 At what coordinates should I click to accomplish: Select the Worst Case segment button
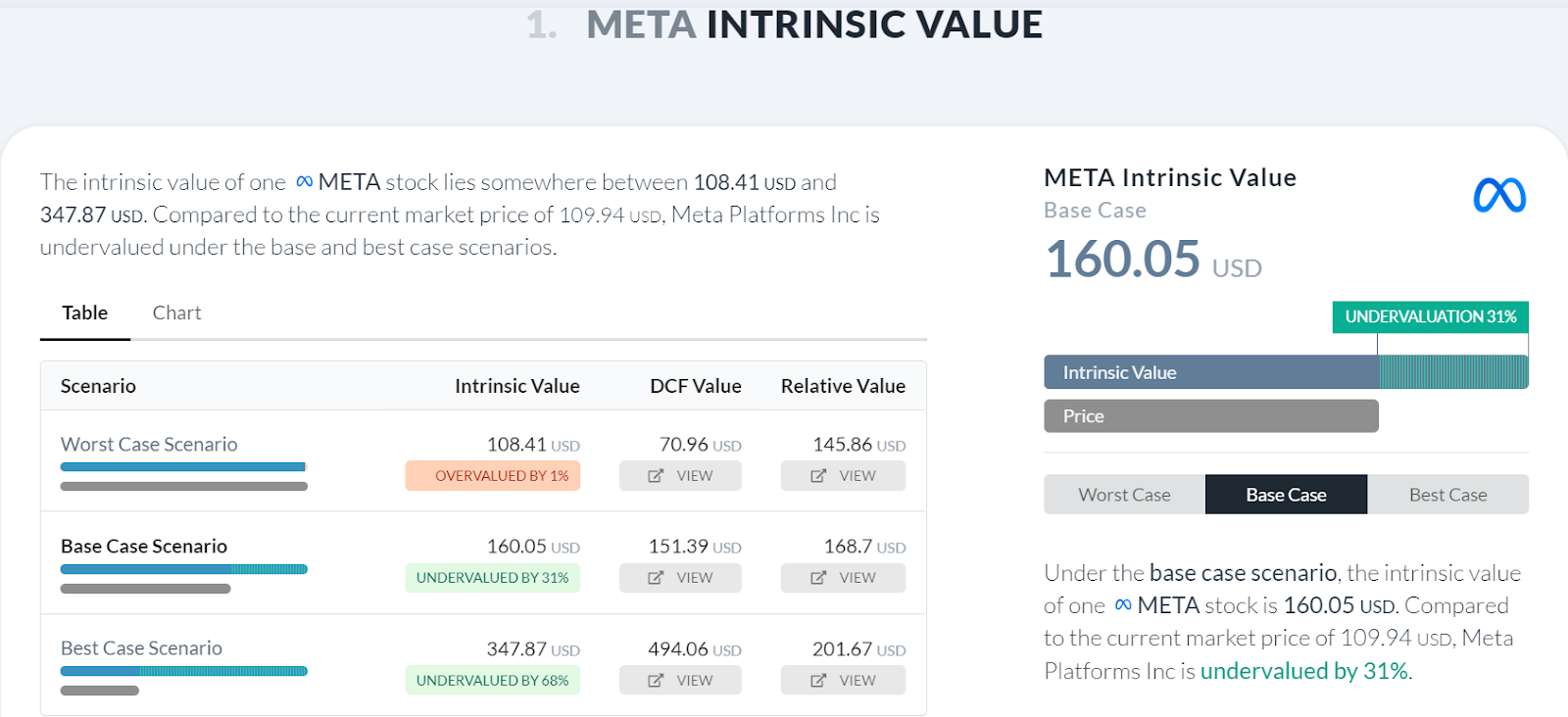1124,495
